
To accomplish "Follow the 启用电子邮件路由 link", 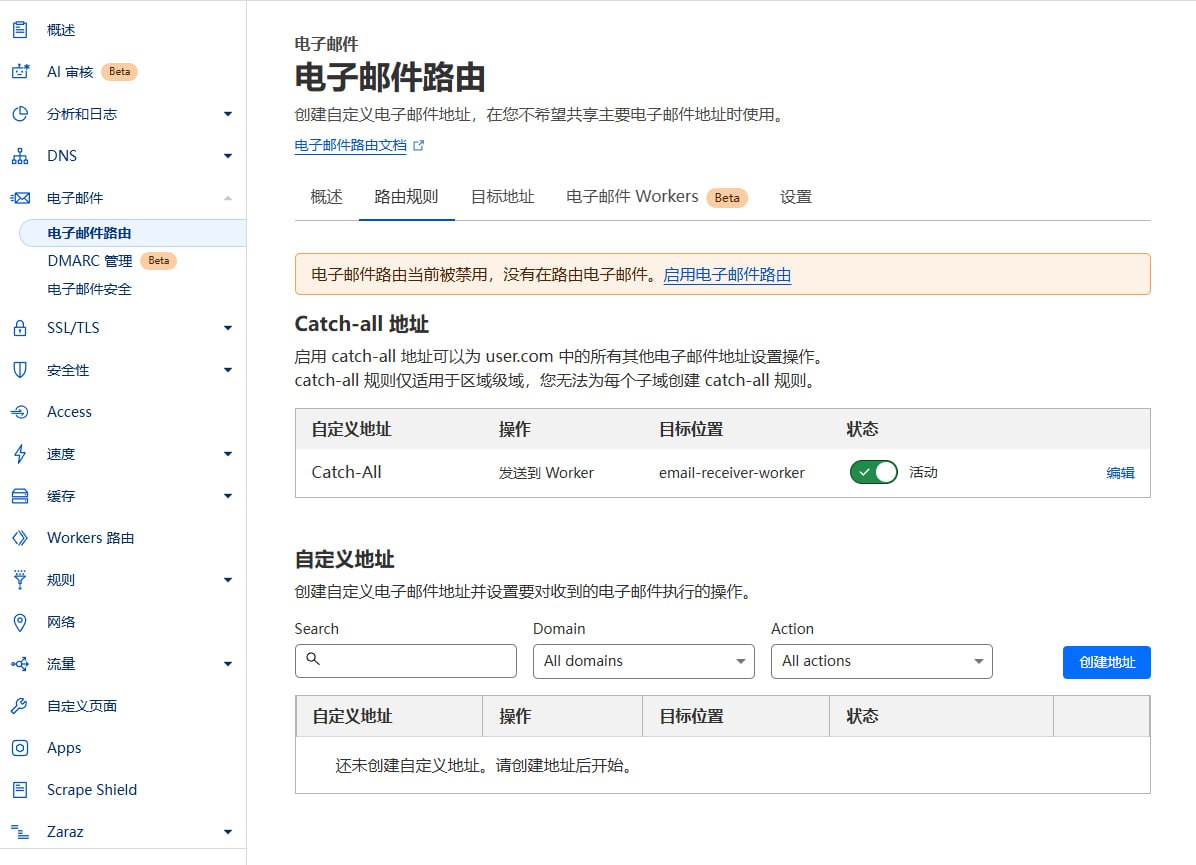I will (x=727, y=273).
